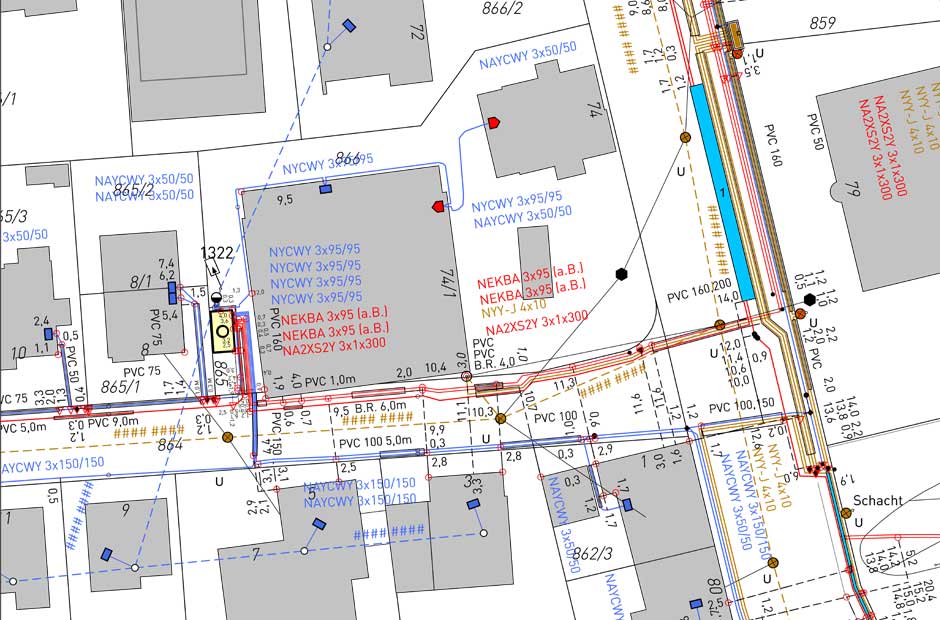Select the black hexagon left of PVC 160/200
The height and width of the screenshot is (620, 940).
621,273
